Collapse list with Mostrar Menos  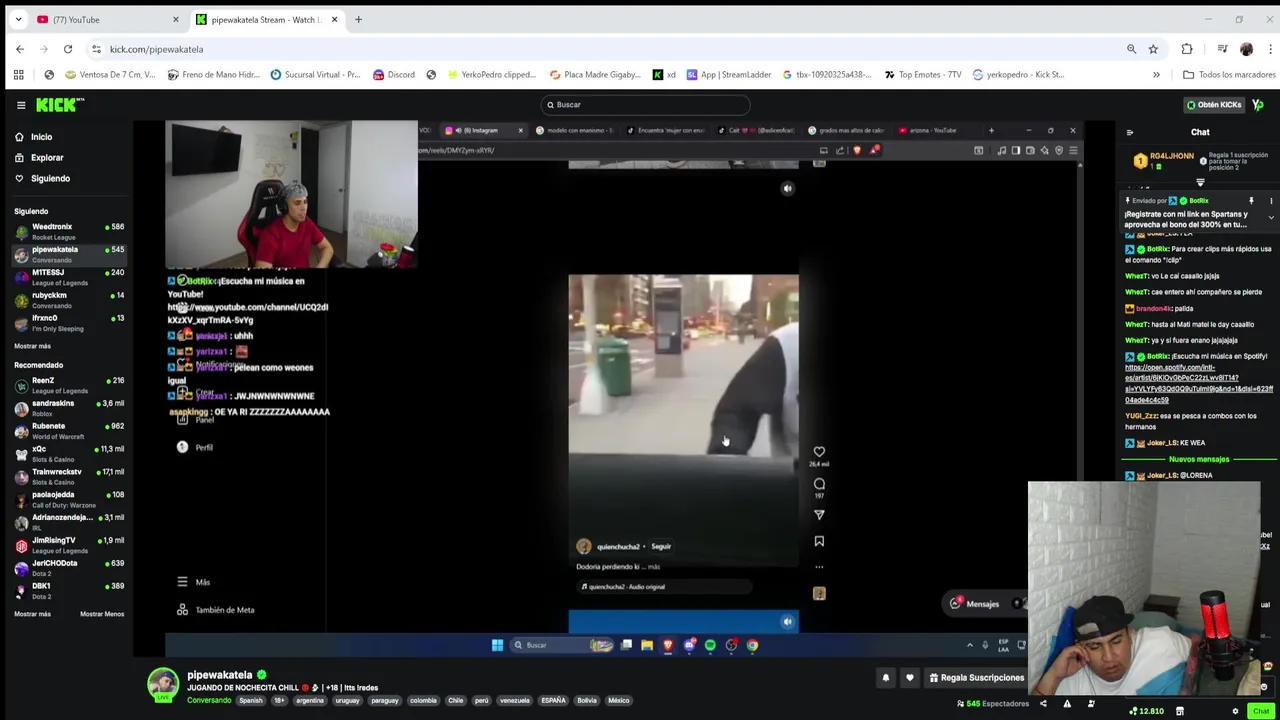102,614
